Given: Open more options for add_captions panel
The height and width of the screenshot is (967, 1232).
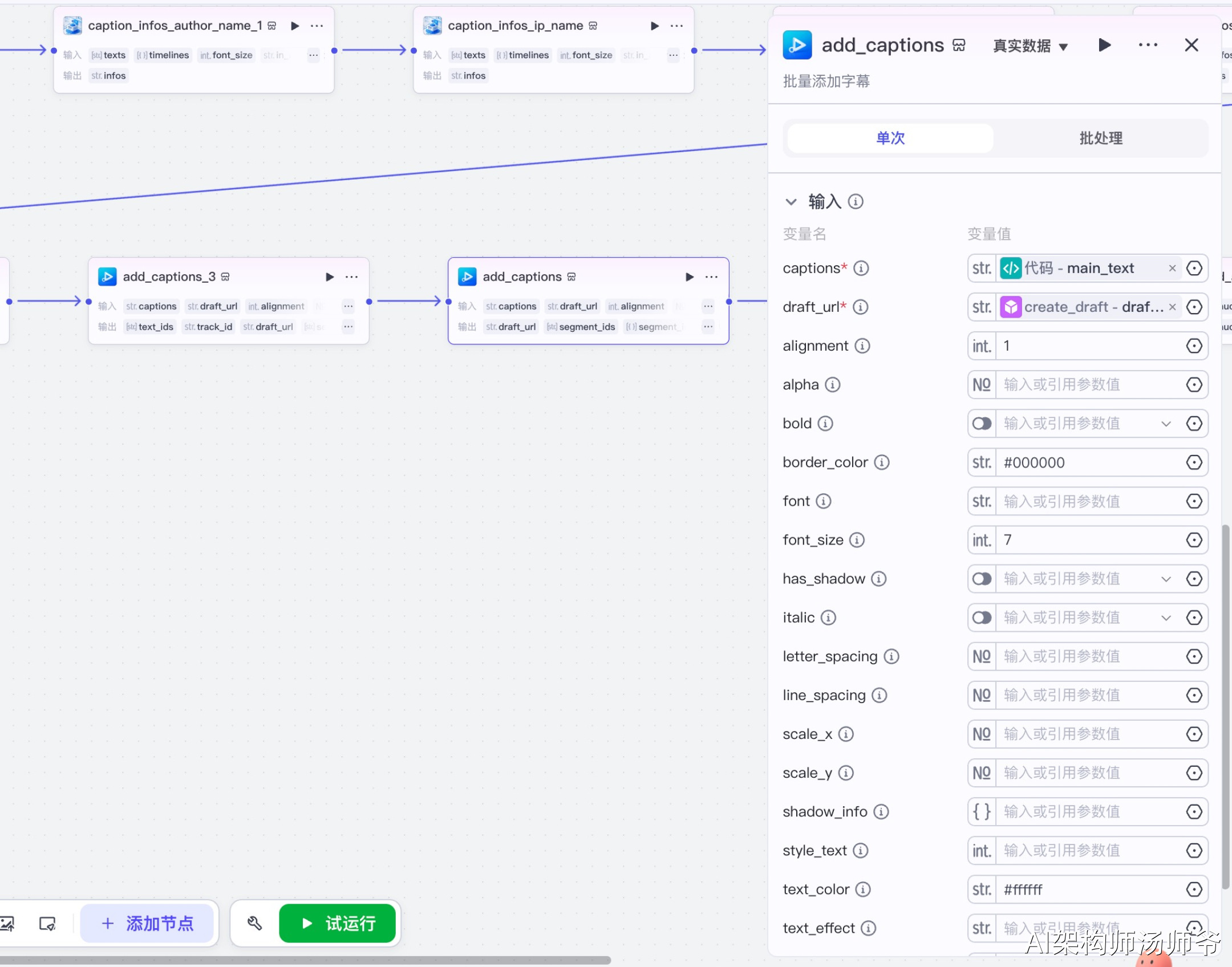Looking at the screenshot, I should tap(1148, 45).
